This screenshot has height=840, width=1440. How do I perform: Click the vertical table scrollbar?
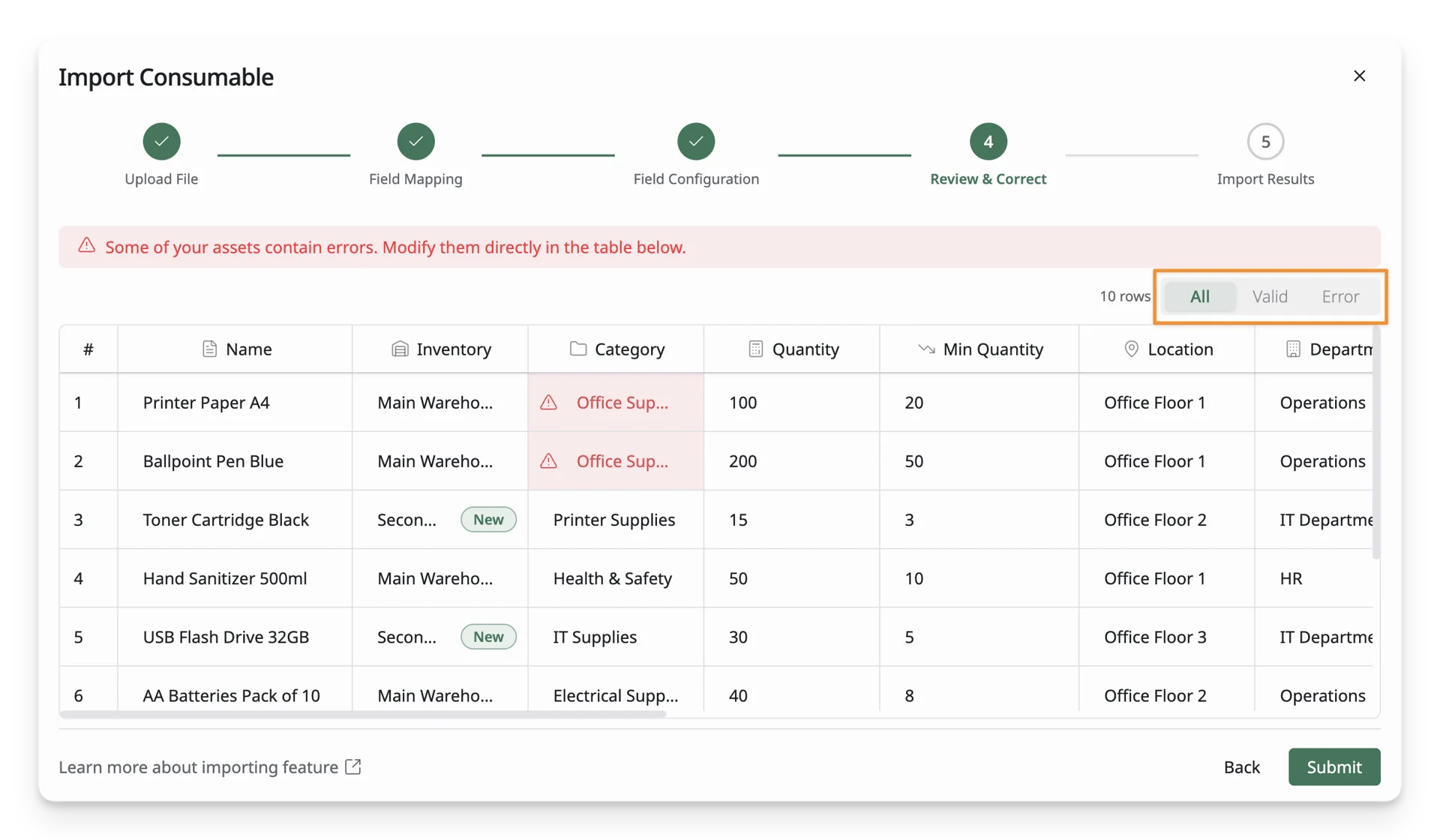[x=1376, y=442]
